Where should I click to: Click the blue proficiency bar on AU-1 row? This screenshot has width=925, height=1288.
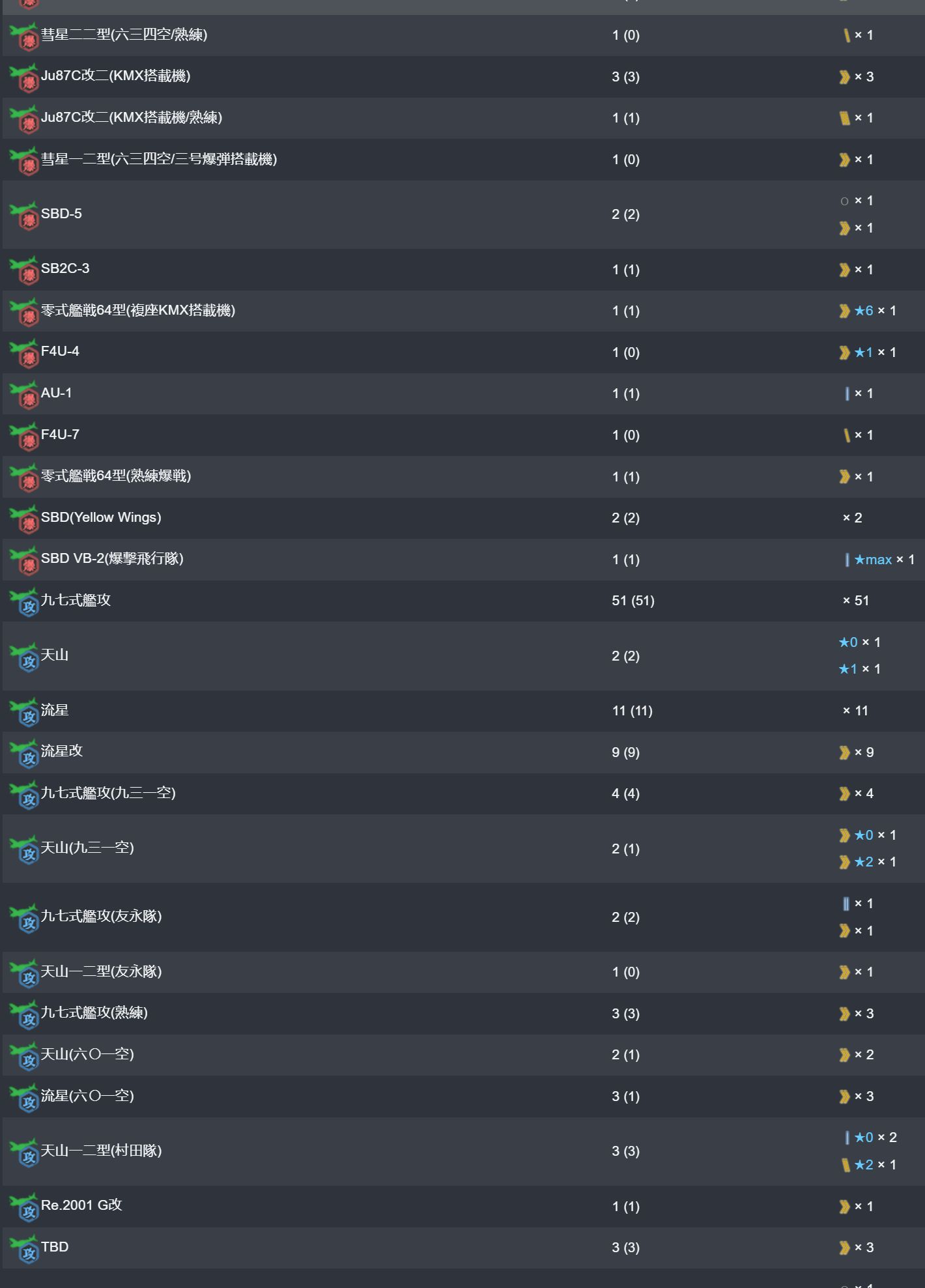coord(846,394)
